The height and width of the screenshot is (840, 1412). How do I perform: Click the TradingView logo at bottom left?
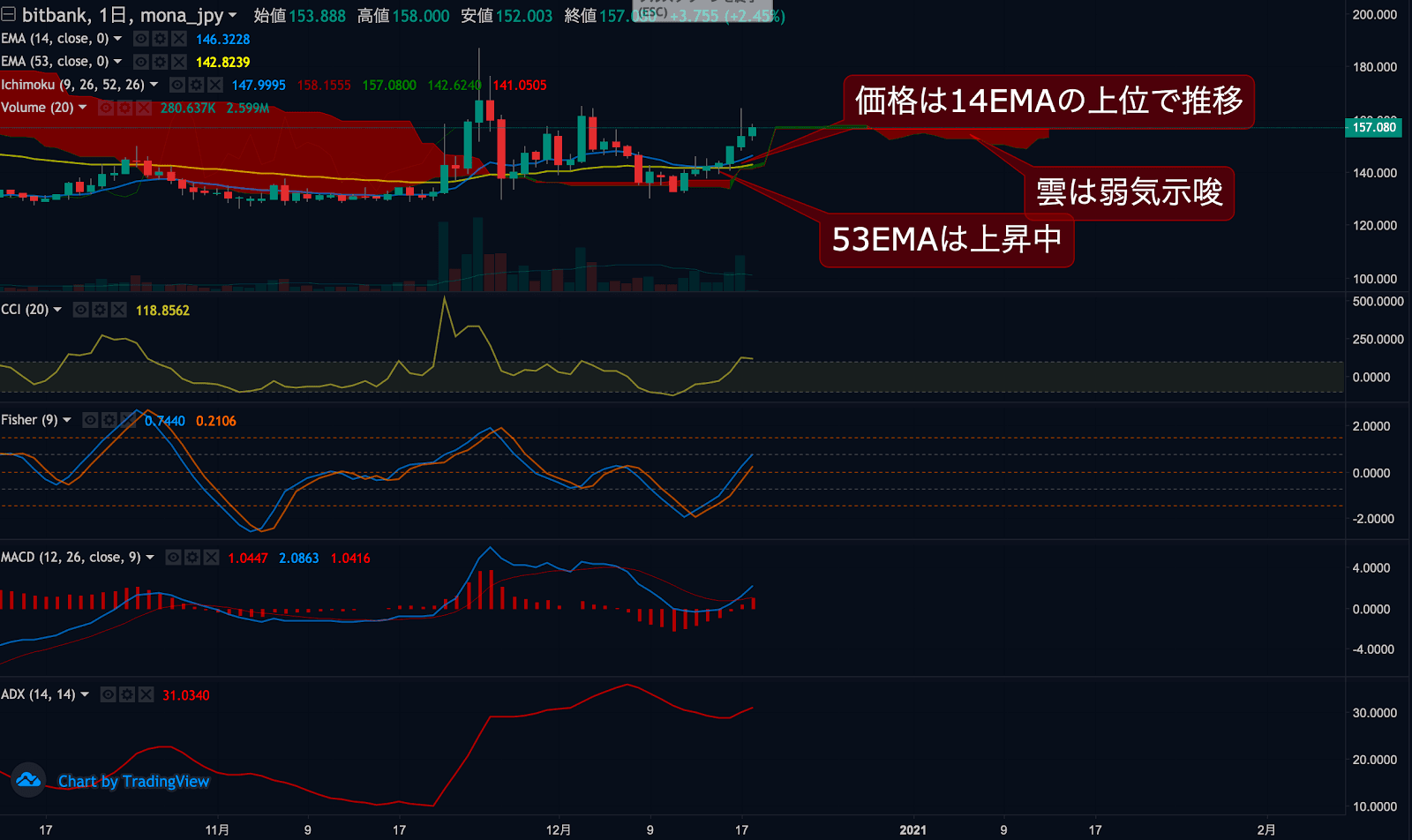[29, 781]
